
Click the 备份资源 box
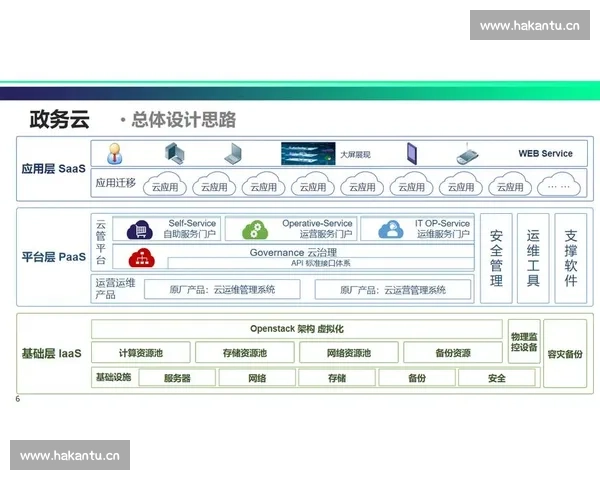(453, 353)
